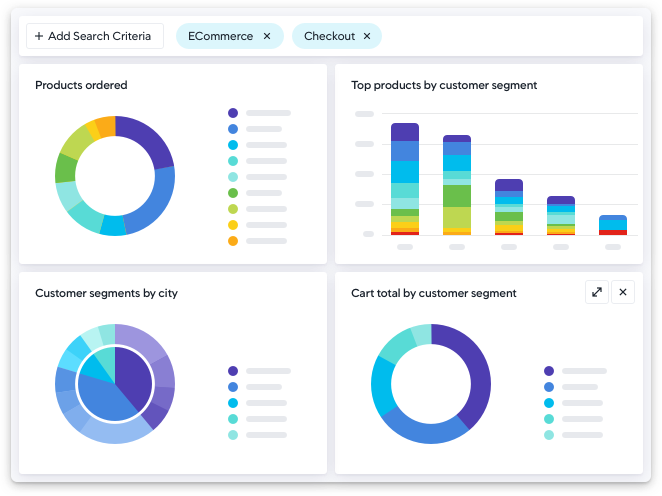The width and height of the screenshot is (662, 496).
Task: Select the Checkout filter tag
Action: pos(337,36)
